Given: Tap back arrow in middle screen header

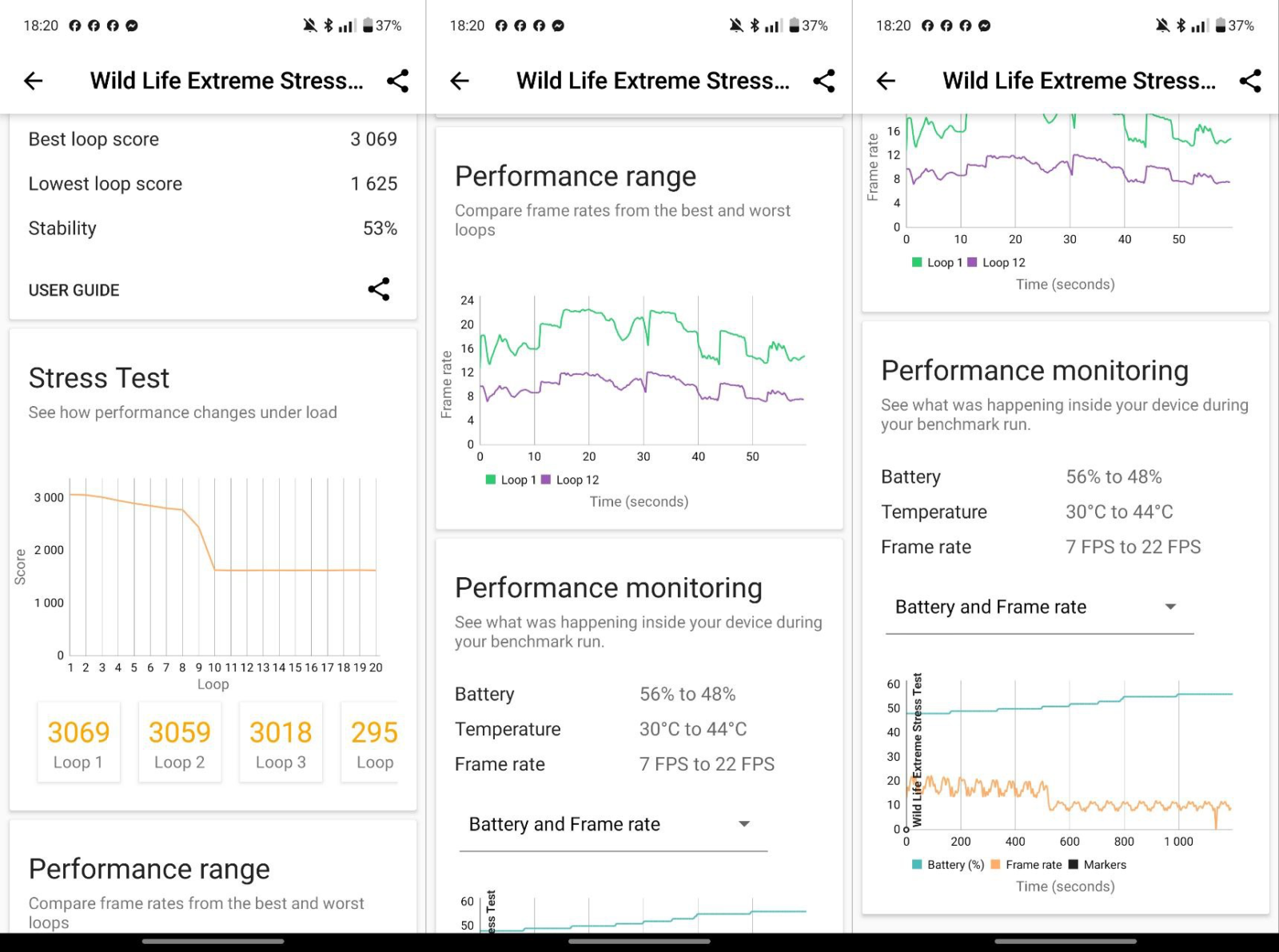Looking at the screenshot, I should point(460,81).
